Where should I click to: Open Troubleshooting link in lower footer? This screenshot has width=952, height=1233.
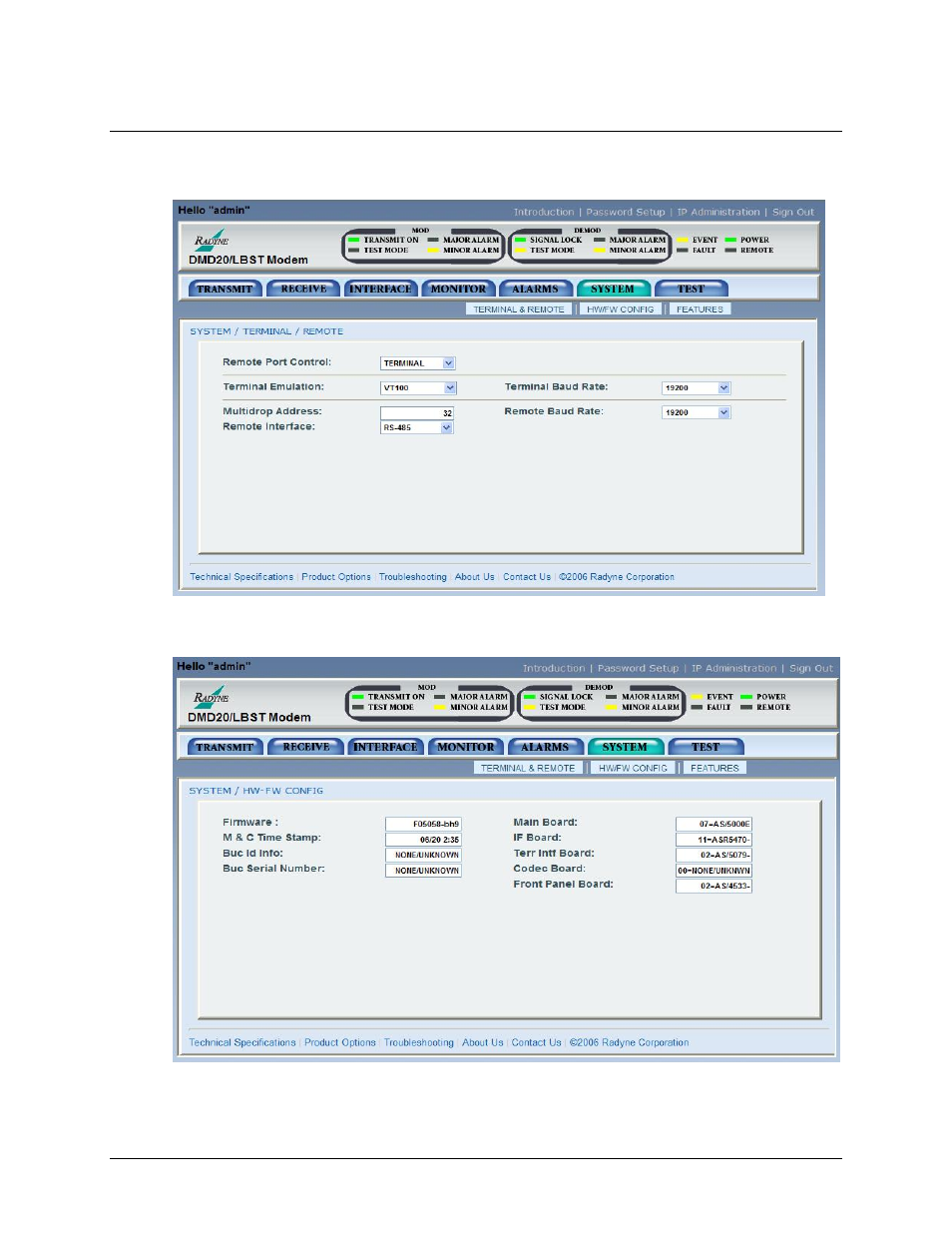click(x=419, y=1043)
